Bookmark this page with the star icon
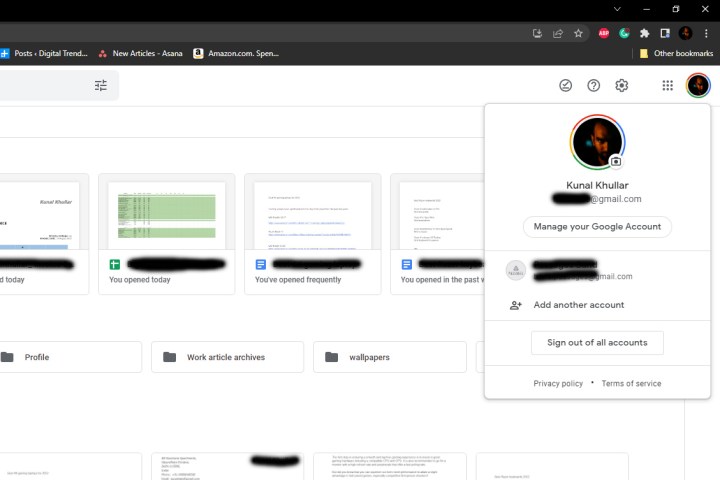The image size is (720, 480). tap(578, 33)
